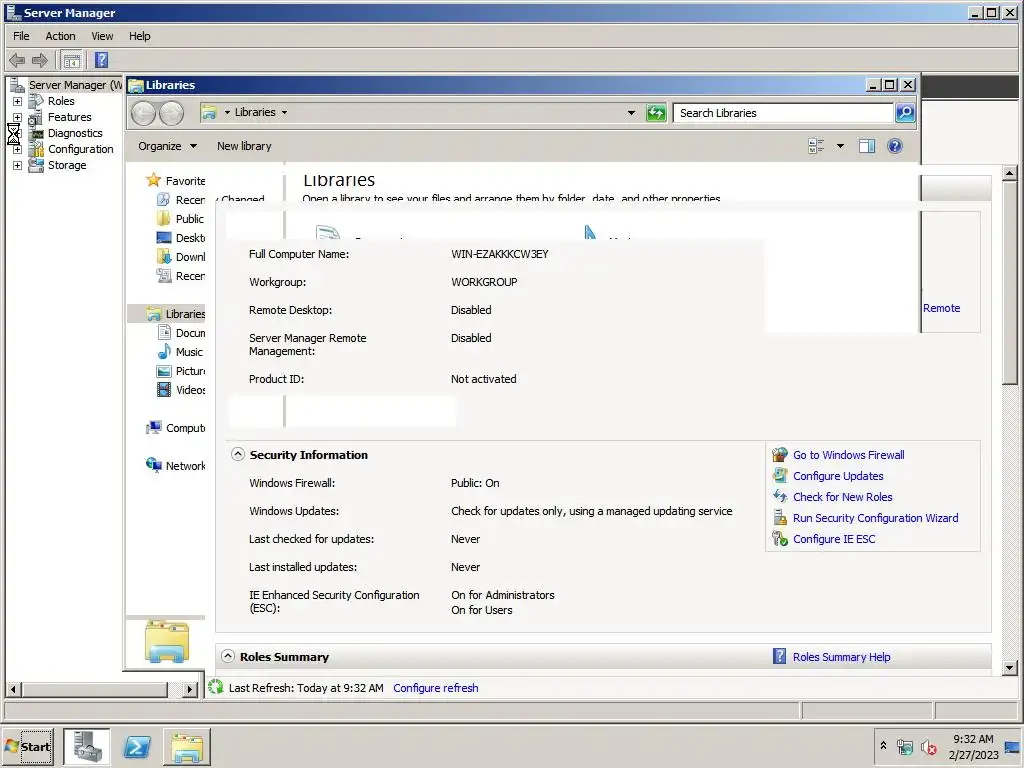Screen dimensions: 1024x768
Task: Click the Server Manager back arrow icon
Action: click(17, 61)
